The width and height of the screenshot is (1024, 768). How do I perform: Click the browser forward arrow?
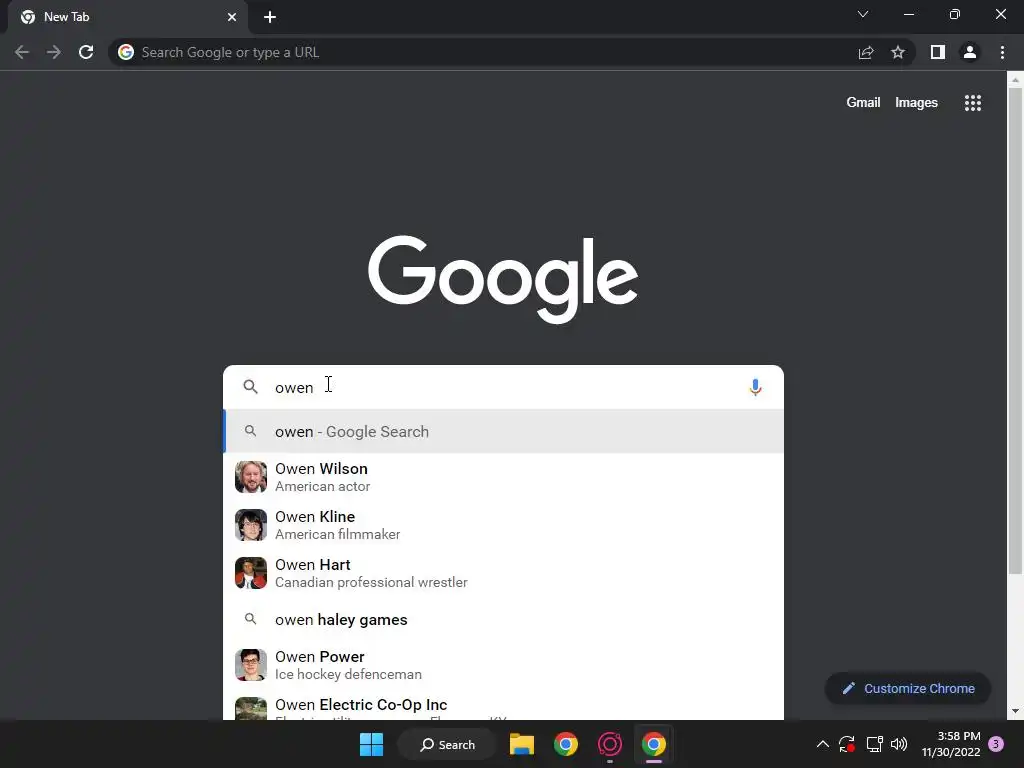tap(54, 52)
